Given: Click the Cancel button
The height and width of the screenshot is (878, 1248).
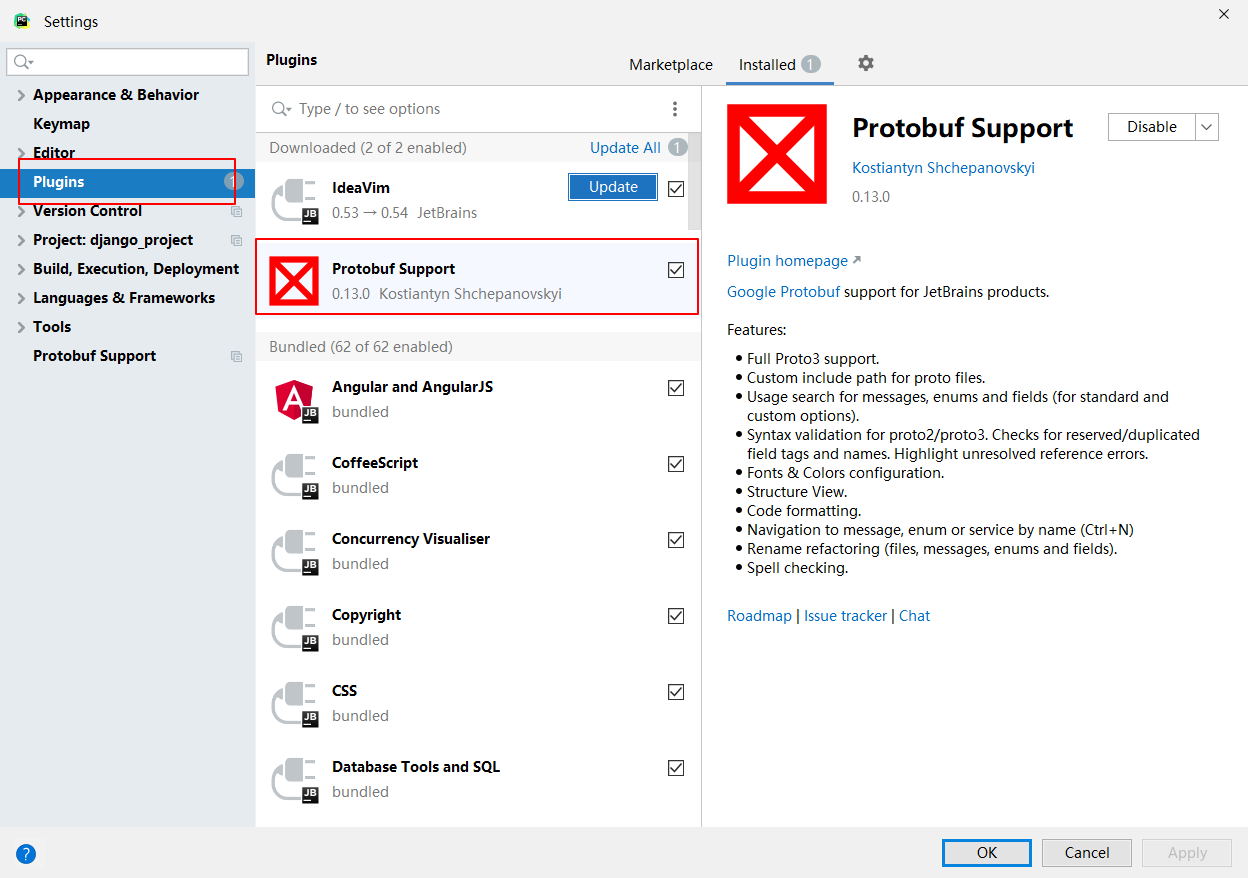Looking at the screenshot, I should 1087,853.
